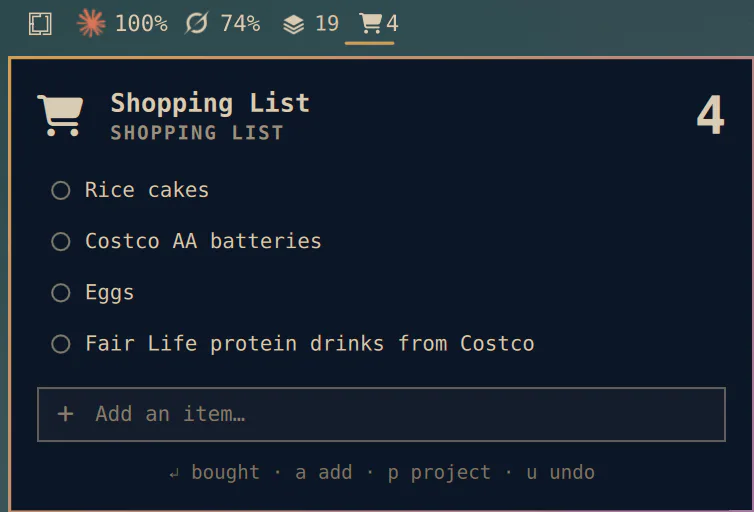This screenshot has height=512, width=754.
Task: Click the plus icon in add item box
Action: tap(65, 414)
